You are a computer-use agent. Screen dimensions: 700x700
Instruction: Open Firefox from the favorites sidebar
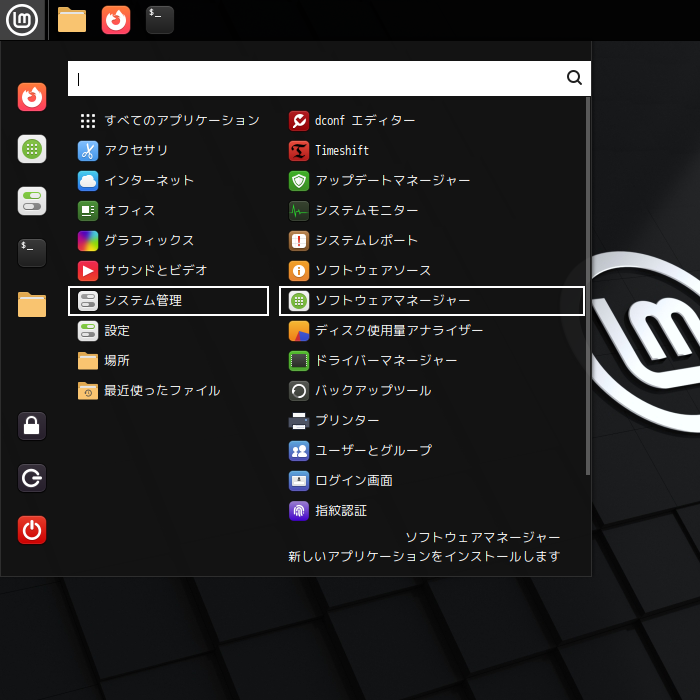click(x=32, y=97)
